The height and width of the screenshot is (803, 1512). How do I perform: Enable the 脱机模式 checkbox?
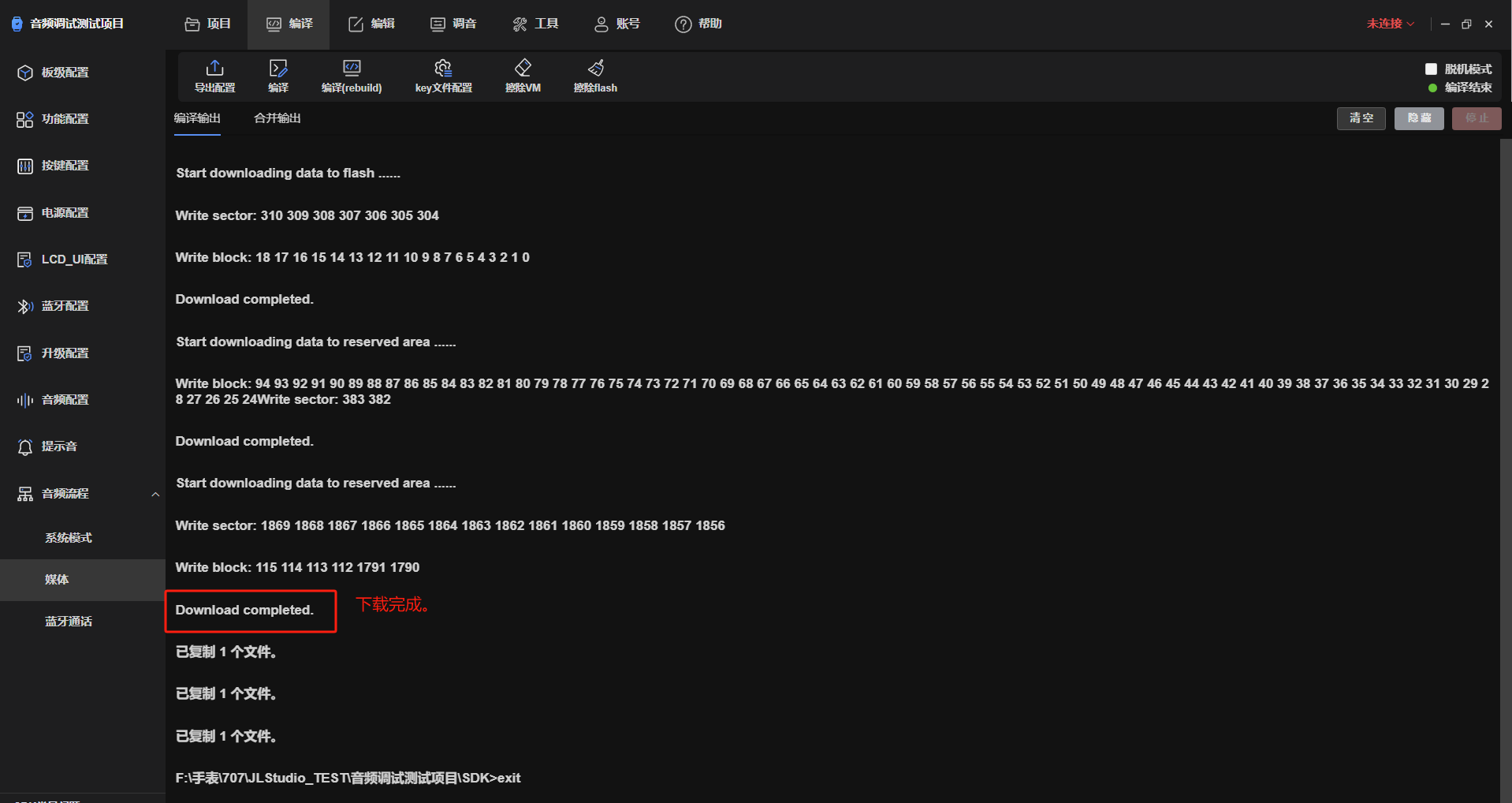1431,69
